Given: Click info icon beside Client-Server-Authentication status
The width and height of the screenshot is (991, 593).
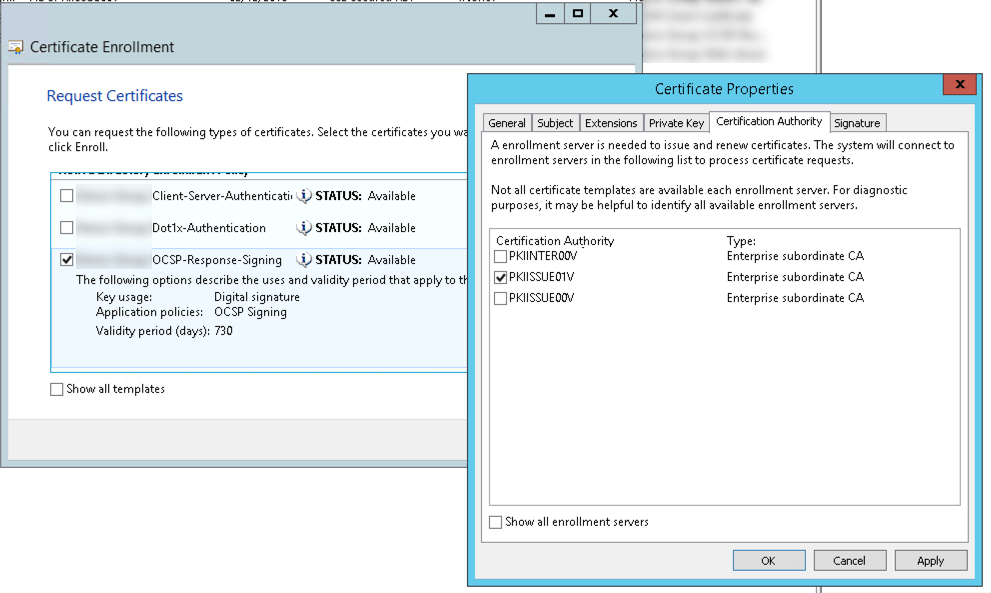Looking at the screenshot, I should click(304, 196).
